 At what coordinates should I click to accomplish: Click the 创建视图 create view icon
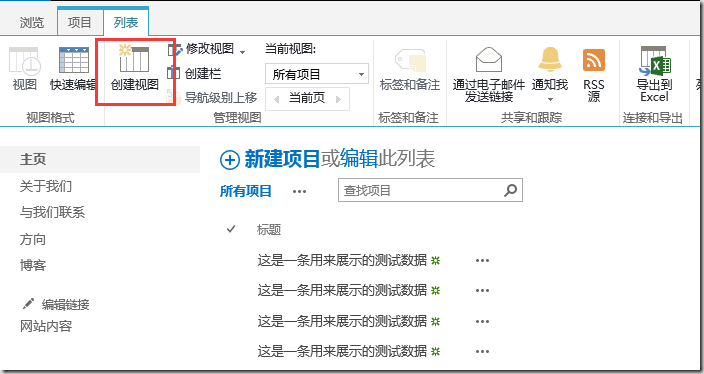click(134, 59)
